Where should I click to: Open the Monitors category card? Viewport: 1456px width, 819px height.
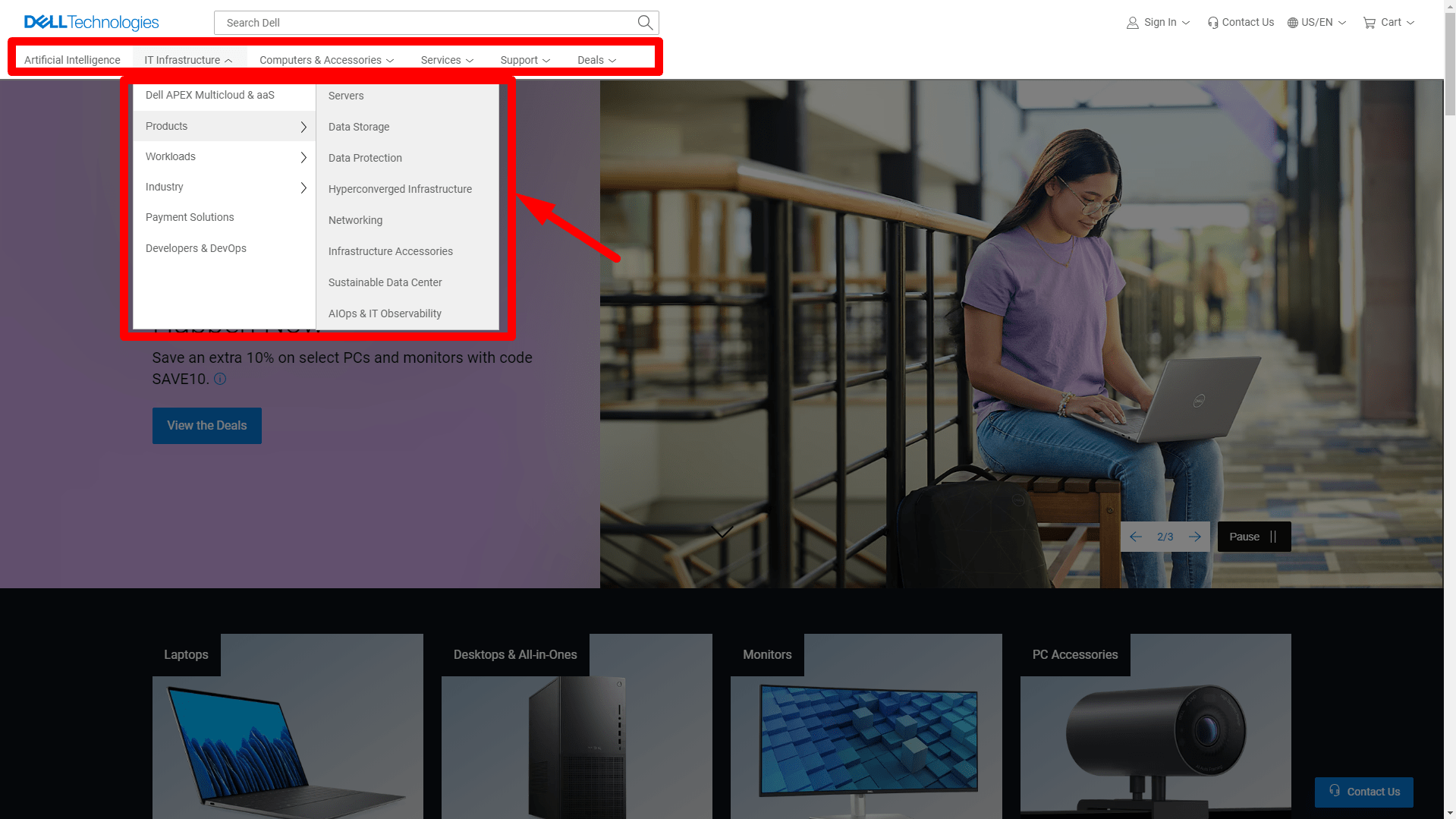tap(866, 726)
